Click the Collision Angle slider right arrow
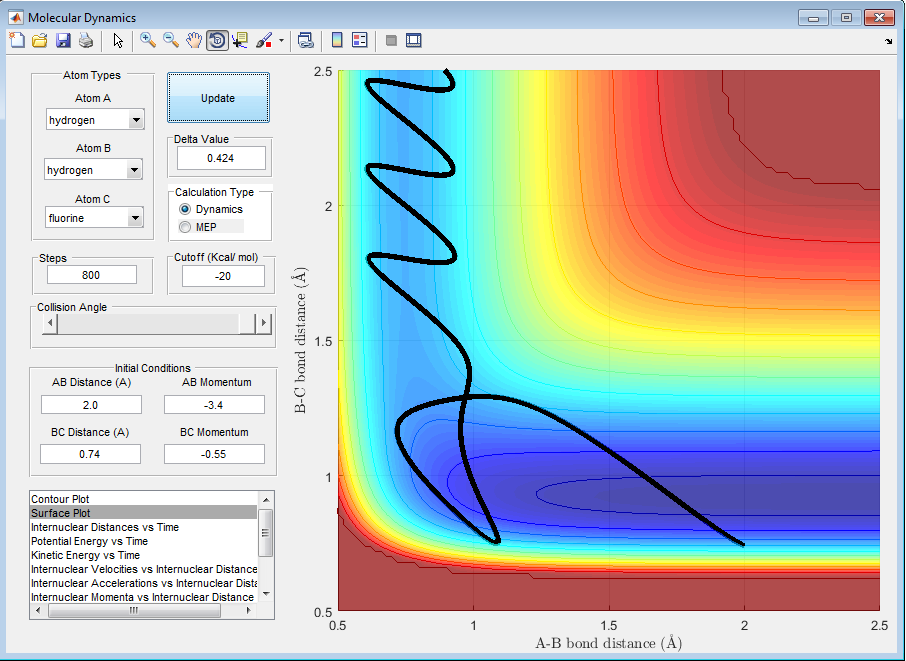The height and width of the screenshot is (661, 906). pyautogui.click(x=263, y=323)
